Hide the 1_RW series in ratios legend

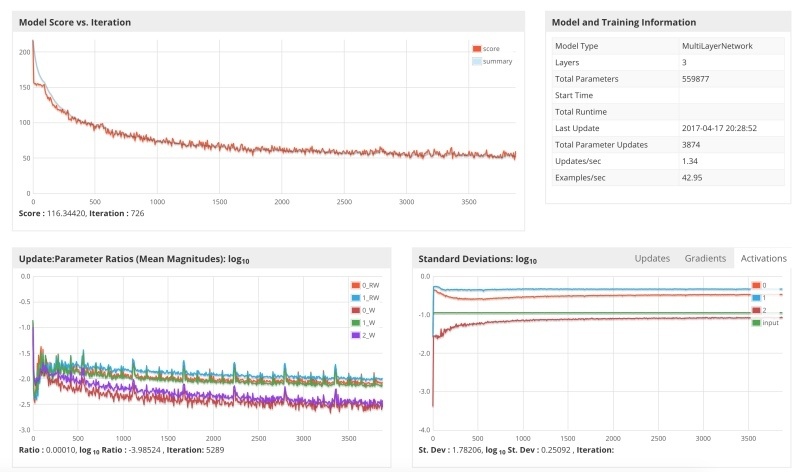pos(365,297)
